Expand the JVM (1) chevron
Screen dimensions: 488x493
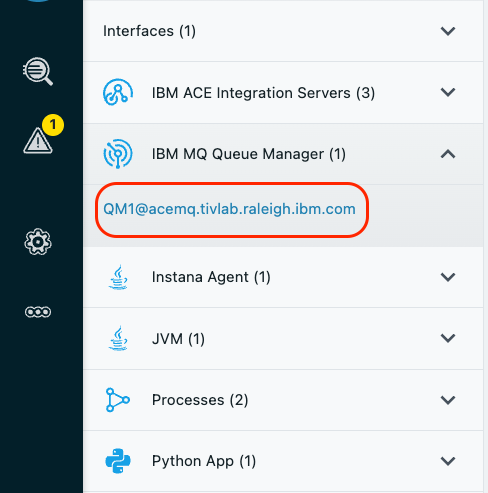[448, 338]
